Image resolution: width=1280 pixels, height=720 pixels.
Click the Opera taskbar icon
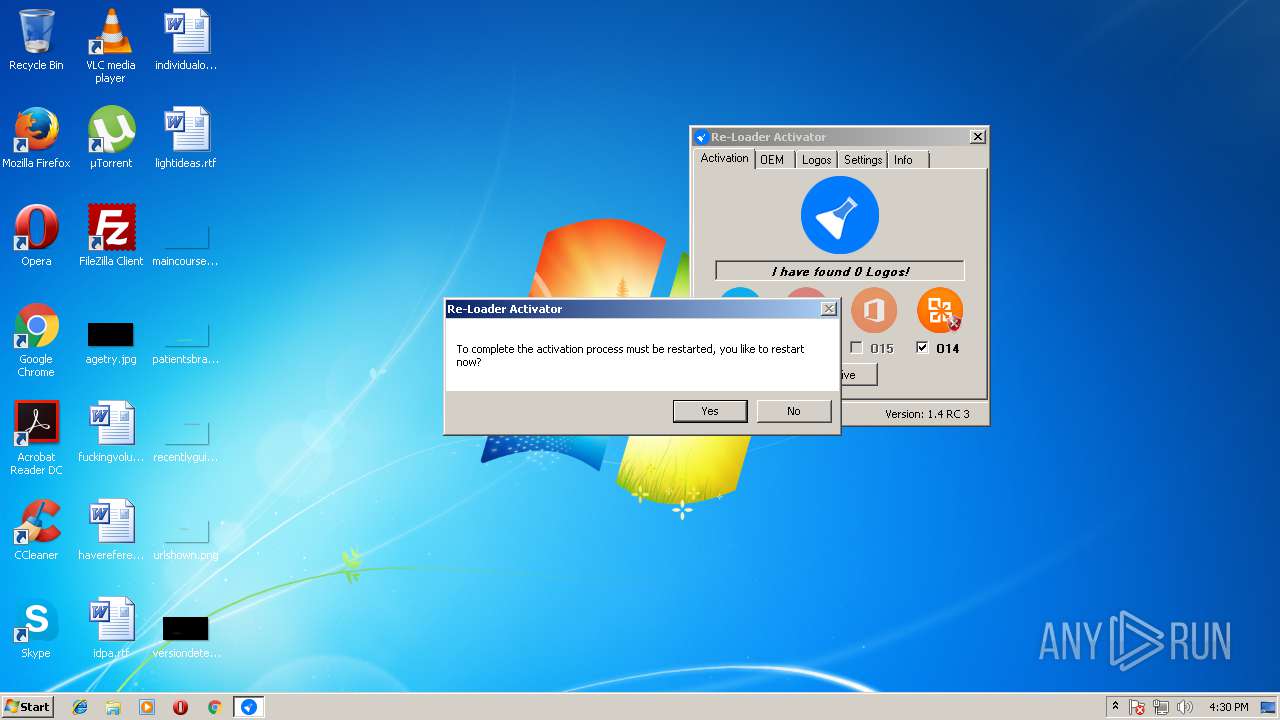pyautogui.click(x=181, y=707)
